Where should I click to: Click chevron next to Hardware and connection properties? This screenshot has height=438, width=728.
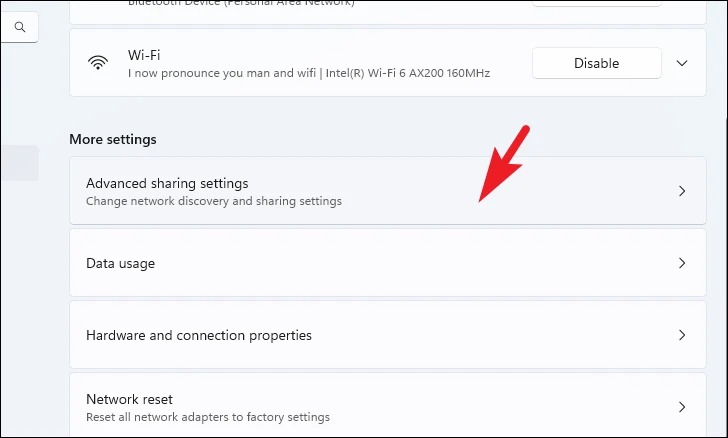coord(682,335)
